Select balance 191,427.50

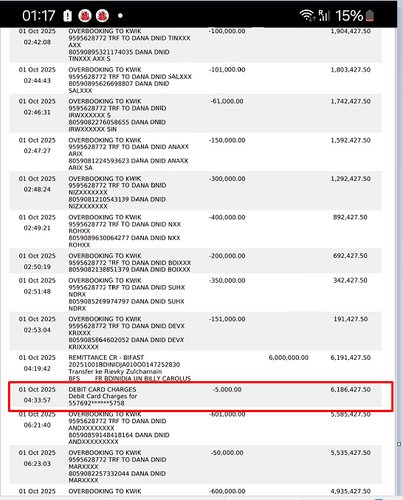coord(351,319)
